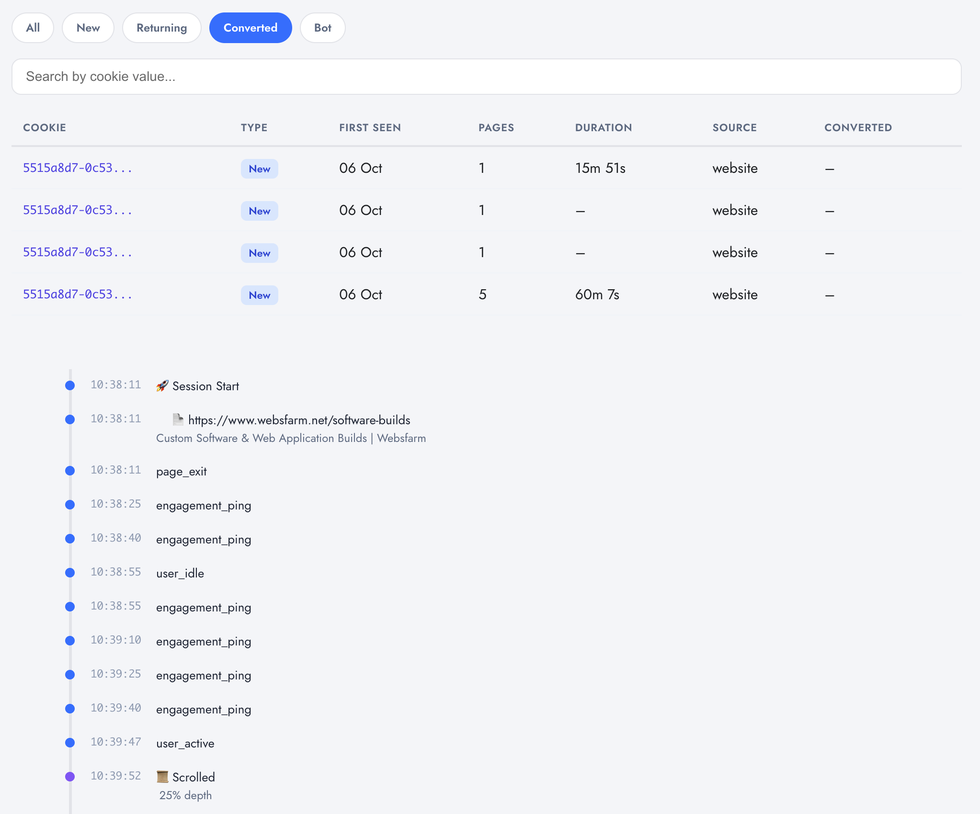
Task: Click the TYPE column header
Action: (254, 128)
